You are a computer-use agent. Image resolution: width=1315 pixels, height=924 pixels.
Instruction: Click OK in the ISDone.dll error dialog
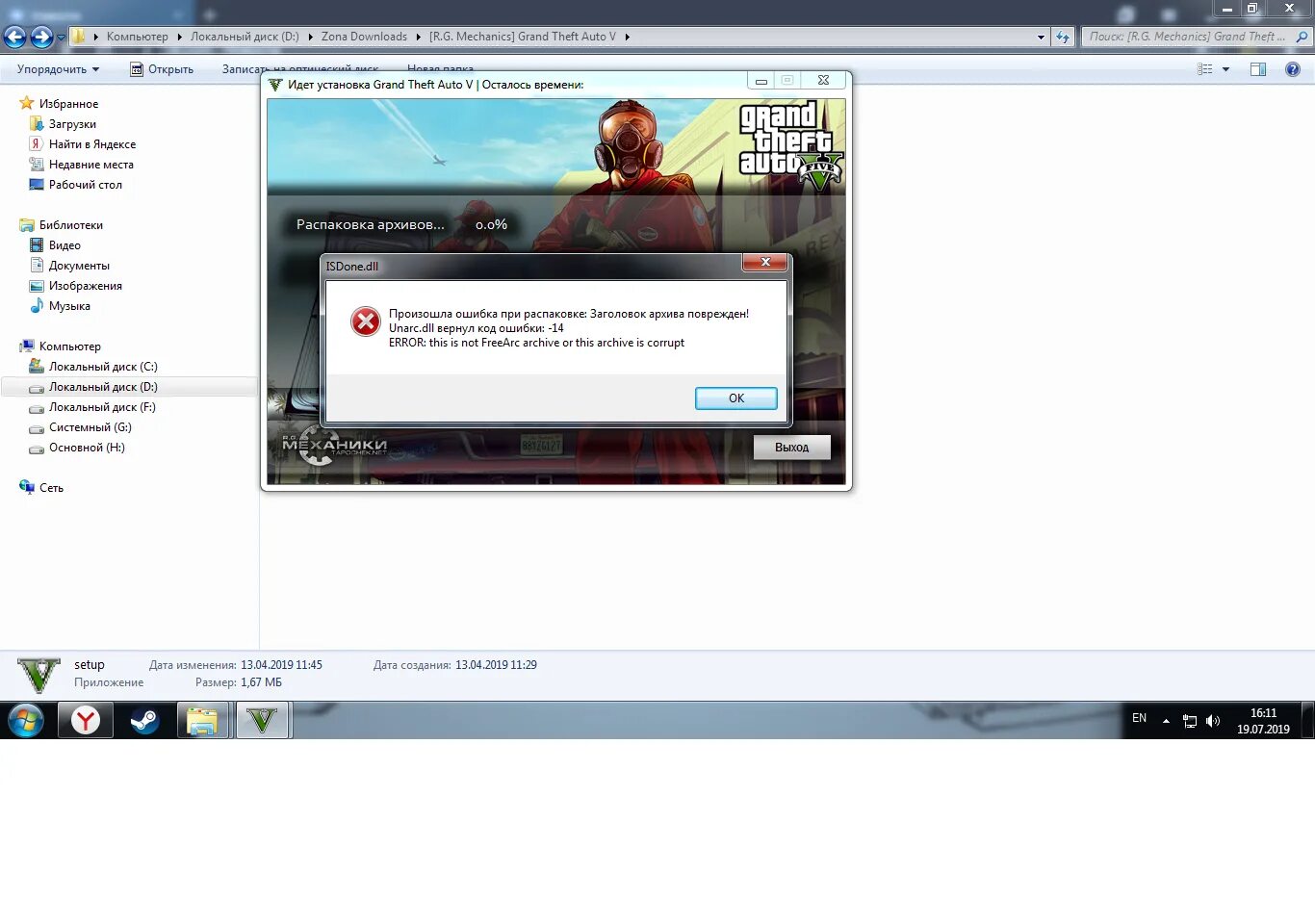(x=735, y=398)
